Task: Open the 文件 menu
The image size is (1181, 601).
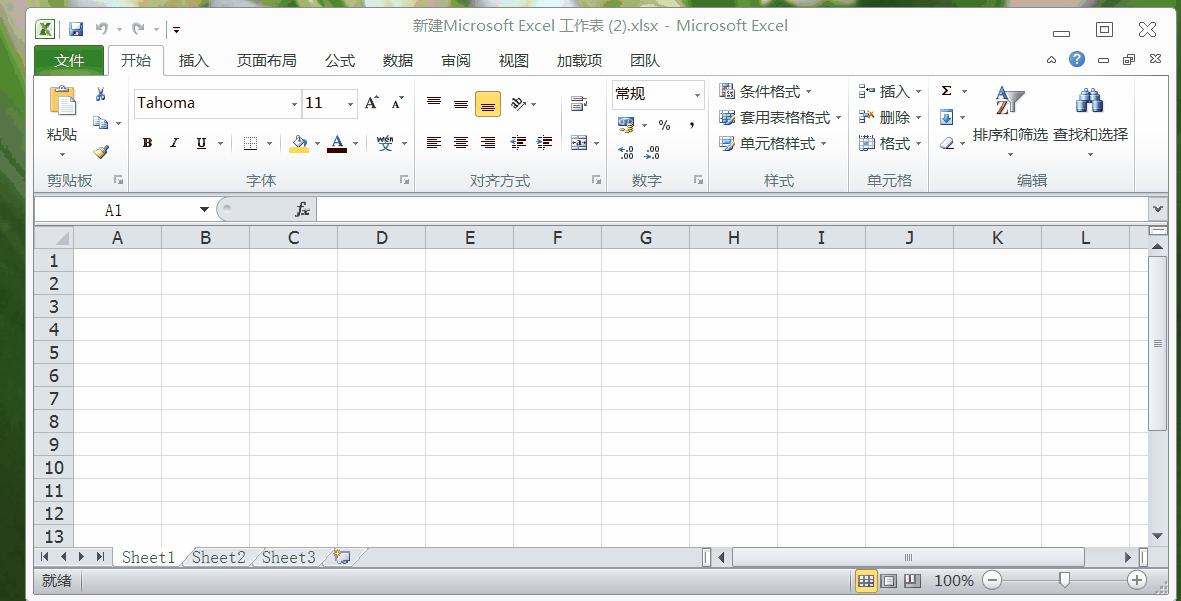Action: click(67, 60)
